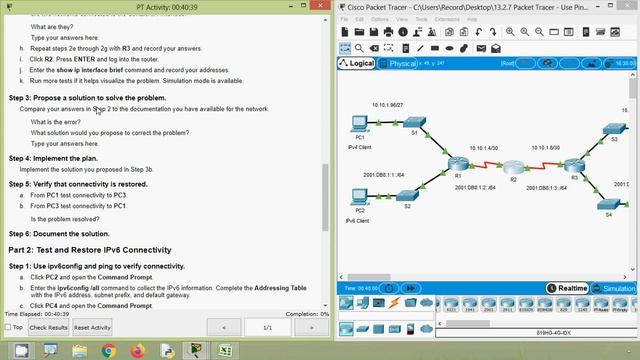This screenshot has width=640, height=360.
Task: Open PC1 on the topology
Action: 360,123
